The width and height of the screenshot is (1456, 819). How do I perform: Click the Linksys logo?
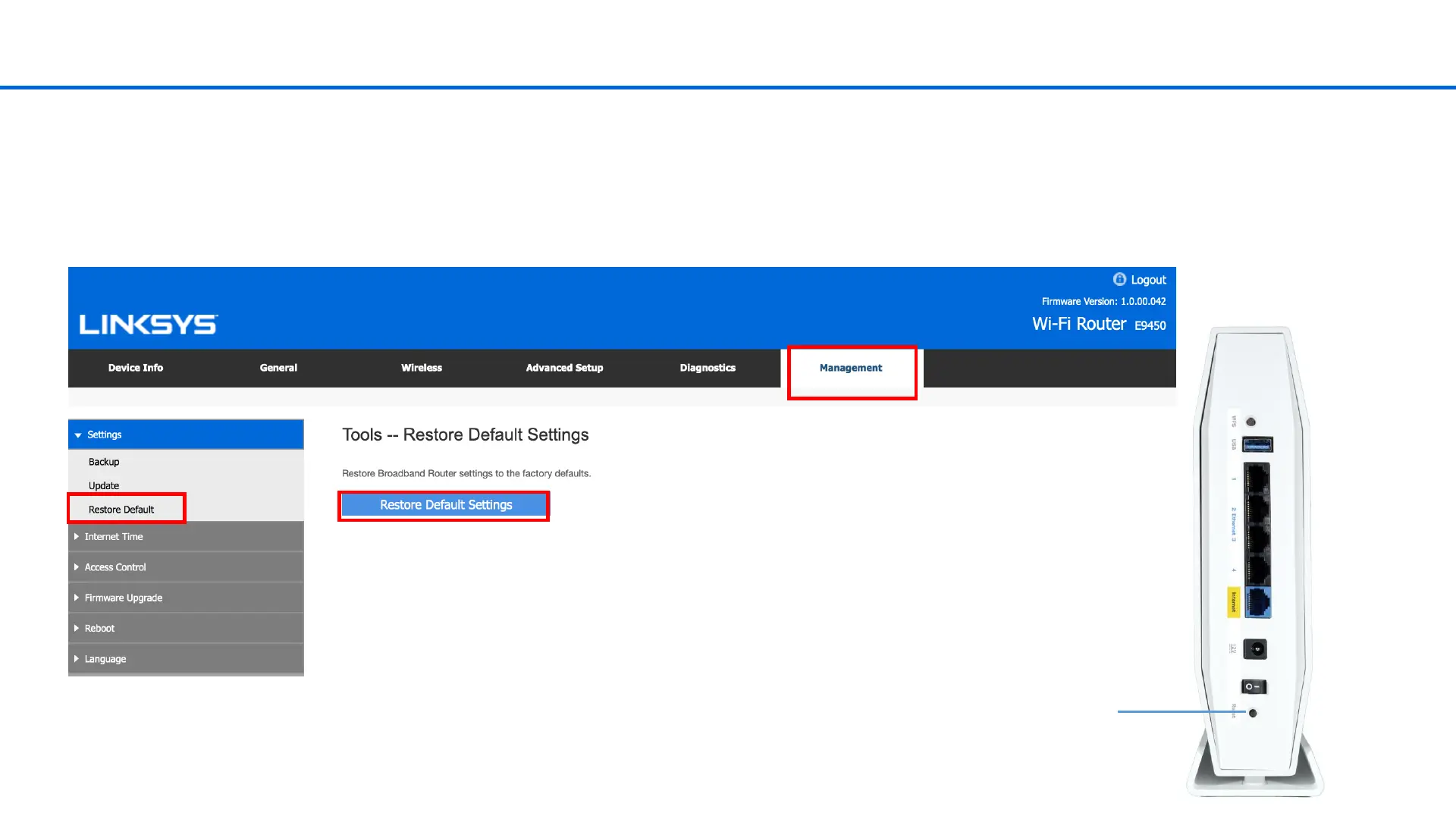(149, 325)
